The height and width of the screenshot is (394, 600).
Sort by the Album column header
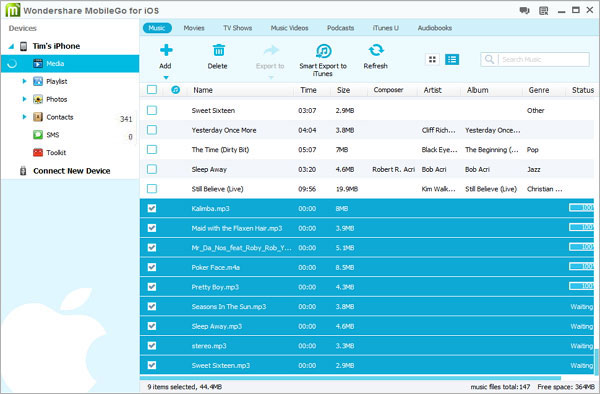pos(478,90)
